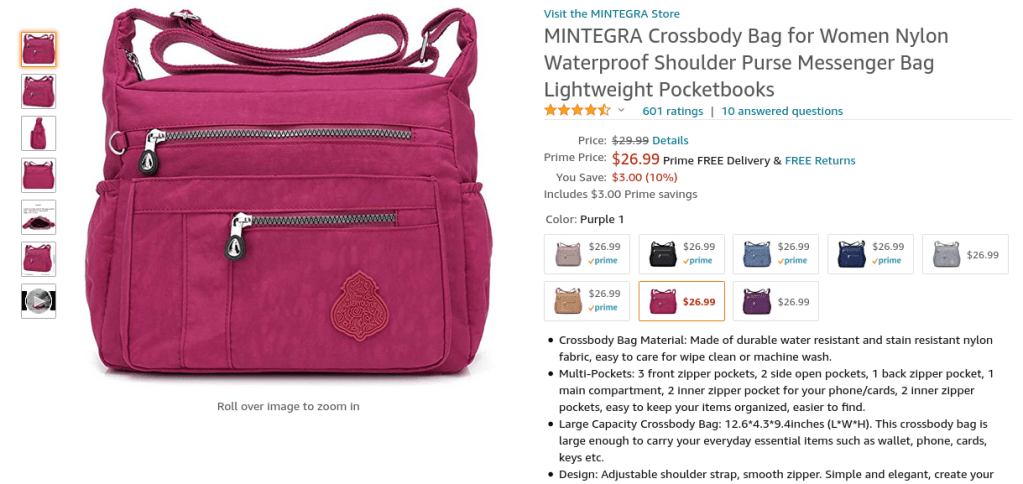Screen dimensions: 1023x484
Task: Click the star rating icons
Action: click(x=577, y=110)
